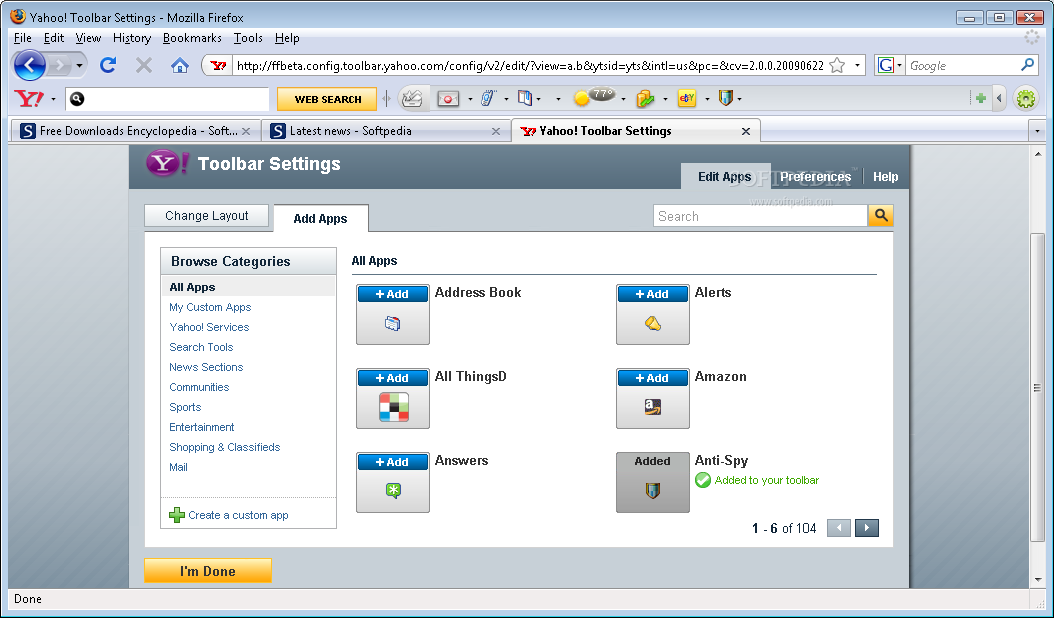Click the I'm Done button
The image size is (1054, 618).
[208, 571]
